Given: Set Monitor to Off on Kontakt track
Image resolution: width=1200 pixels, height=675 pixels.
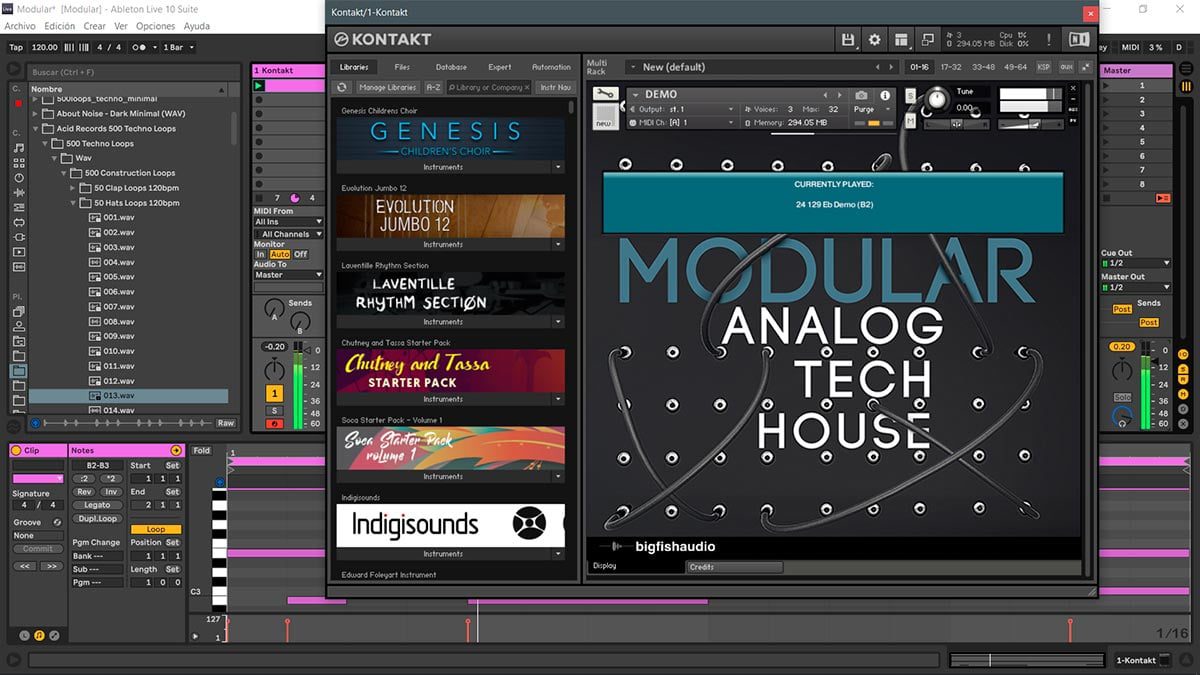Looking at the screenshot, I should pyautogui.click(x=301, y=255).
